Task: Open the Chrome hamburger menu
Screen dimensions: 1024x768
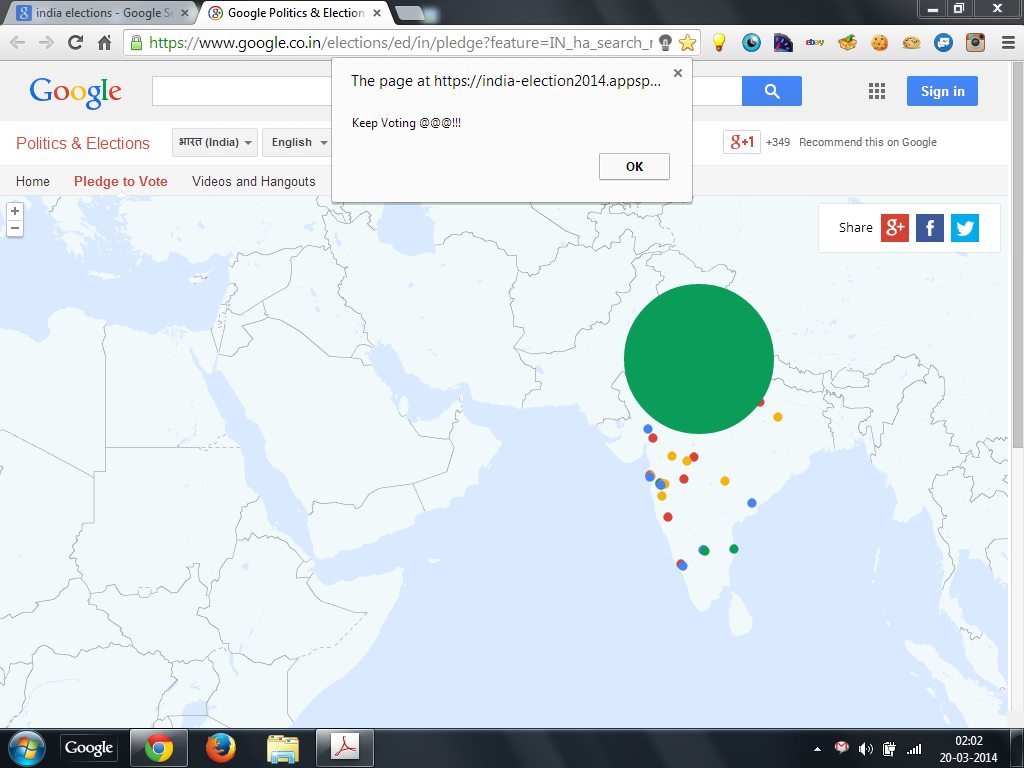Action: (1008, 43)
